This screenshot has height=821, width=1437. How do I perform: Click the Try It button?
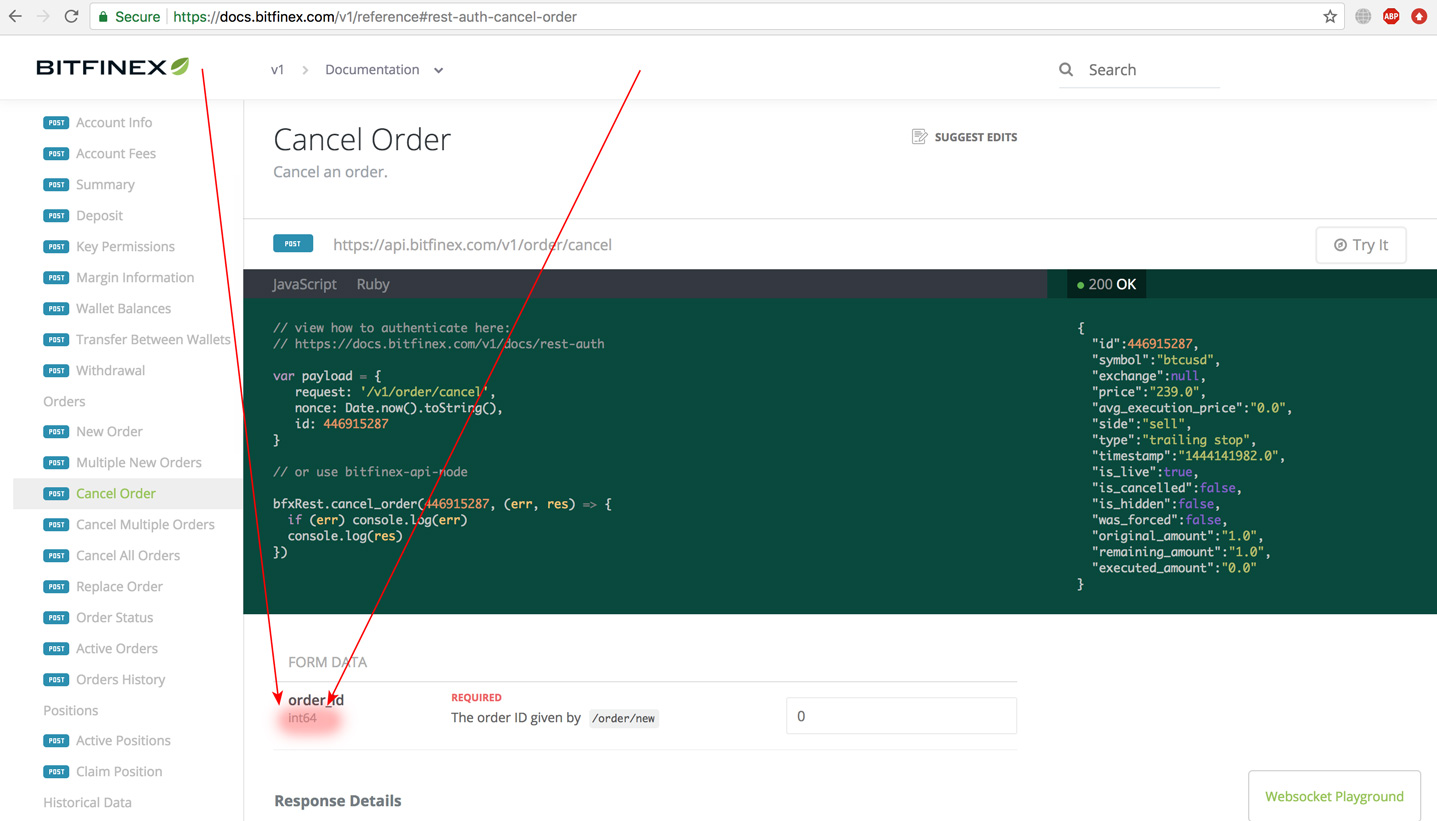(x=1360, y=244)
